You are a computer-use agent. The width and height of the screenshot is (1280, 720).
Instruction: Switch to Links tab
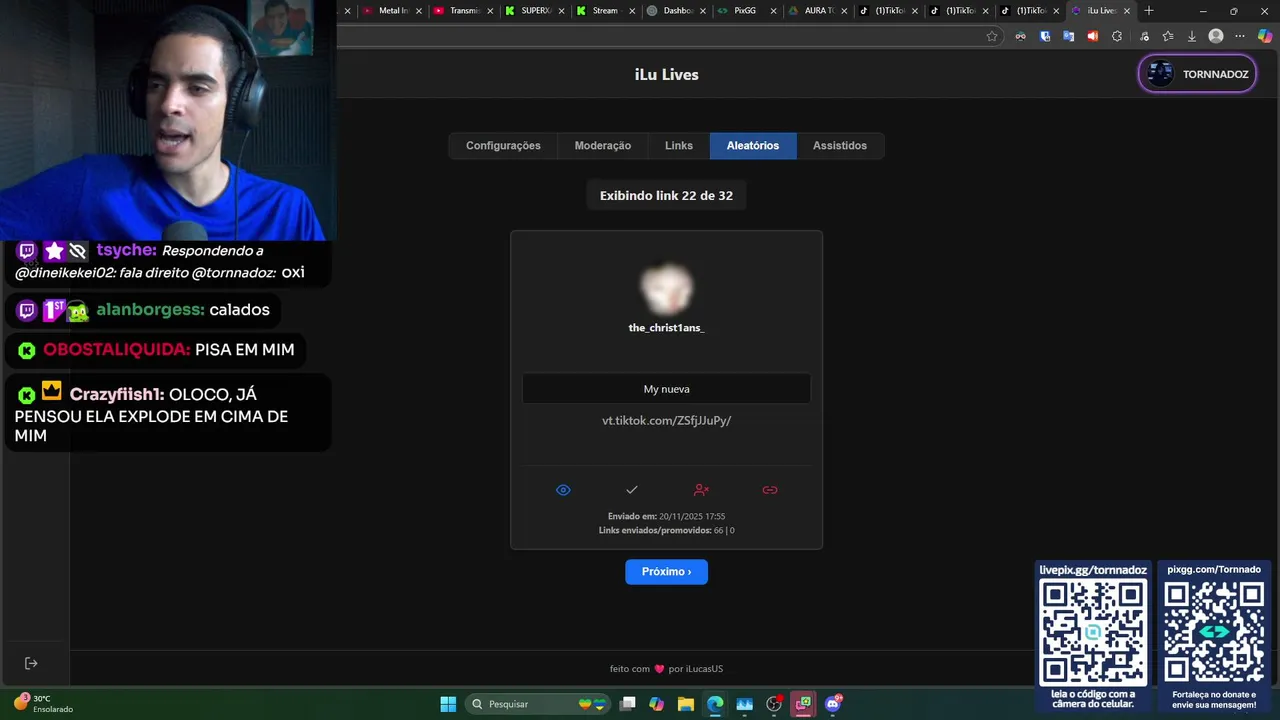pos(679,146)
